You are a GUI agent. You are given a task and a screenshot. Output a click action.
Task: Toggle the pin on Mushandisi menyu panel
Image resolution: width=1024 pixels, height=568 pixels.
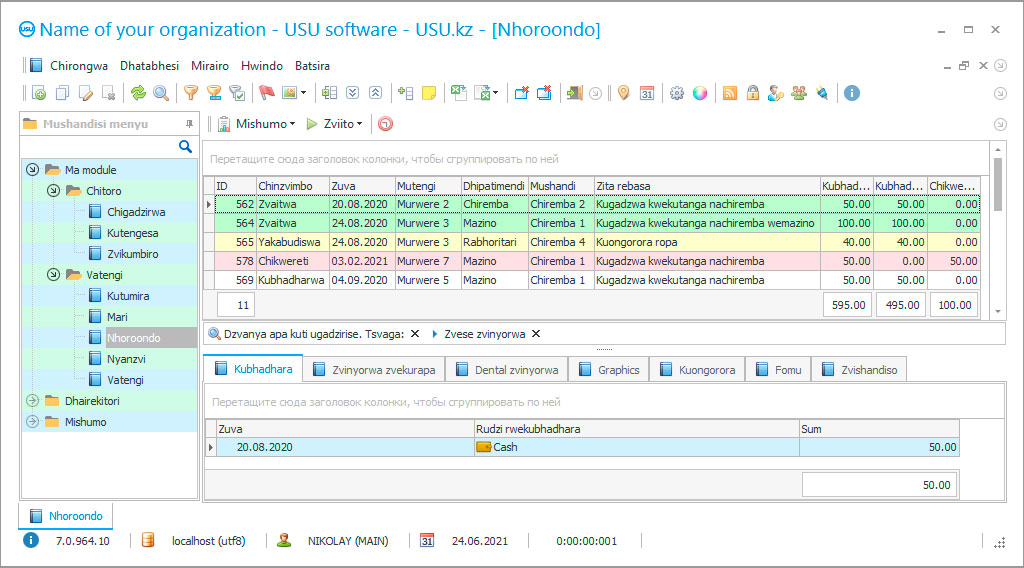click(x=189, y=124)
